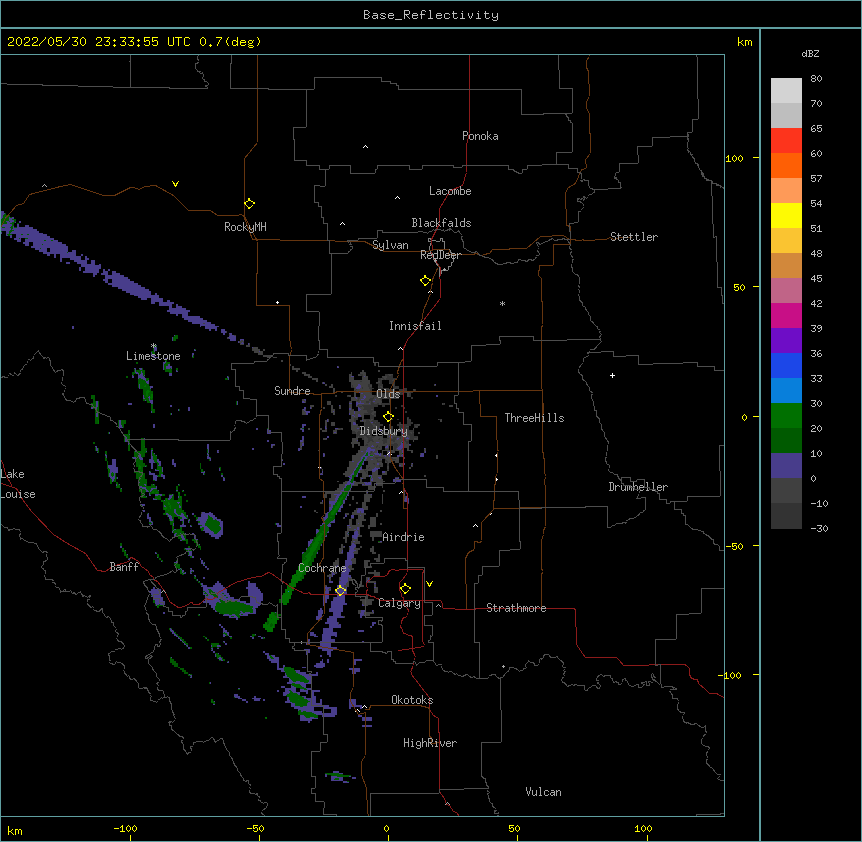This screenshot has width=862, height=842.
Task: Click the 65 value in dBZ legend
Action: (x=816, y=129)
